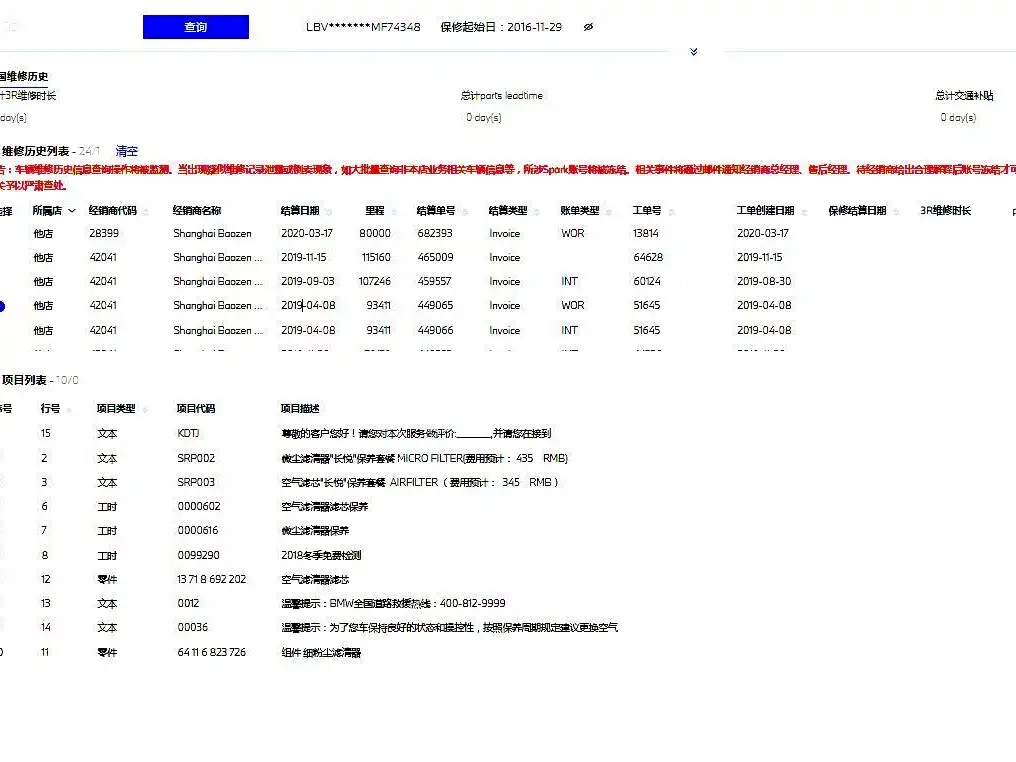Click the 3R维修时长 column header
Image resolution: width=1016 pixels, height=762 pixels.
tap(945, 211)
